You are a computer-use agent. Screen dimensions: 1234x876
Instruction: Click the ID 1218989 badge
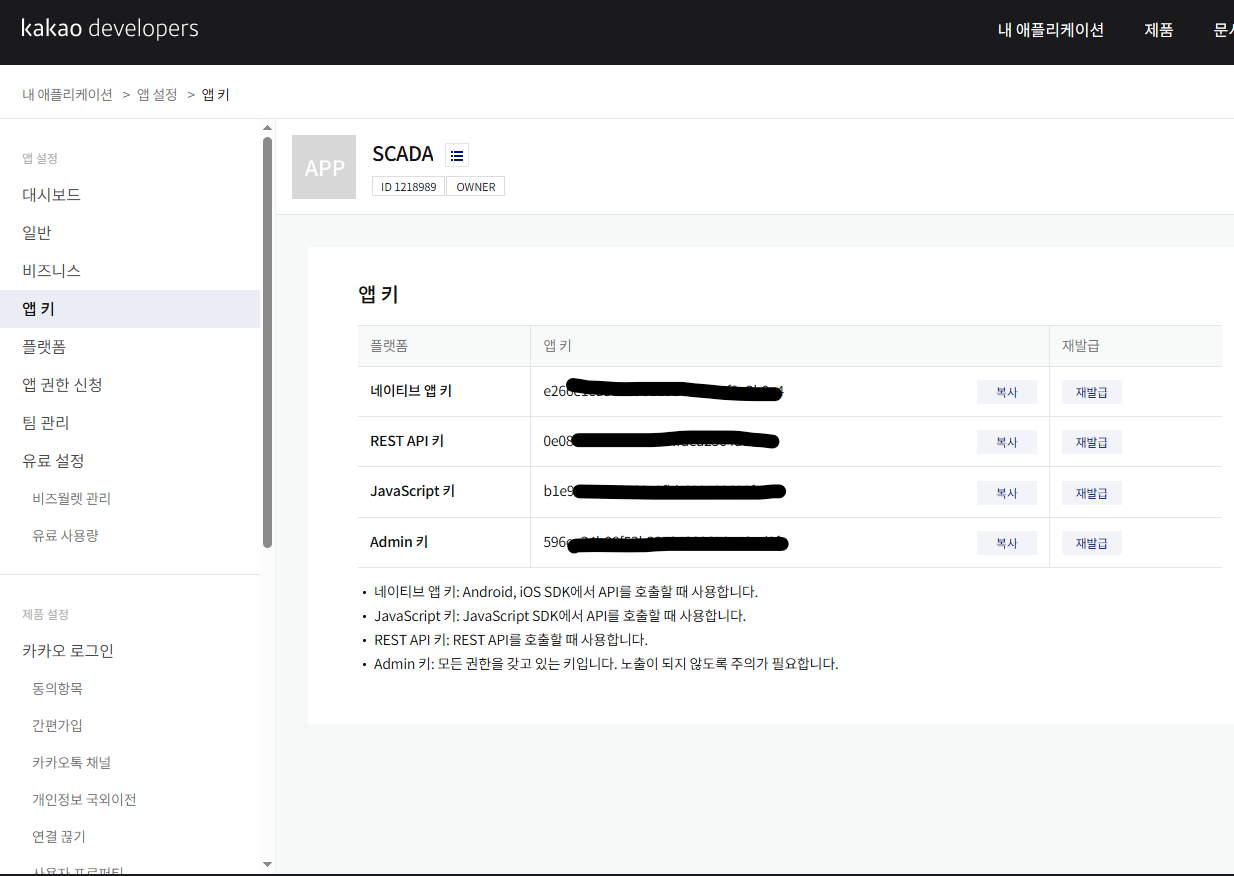tap(409, 187)
